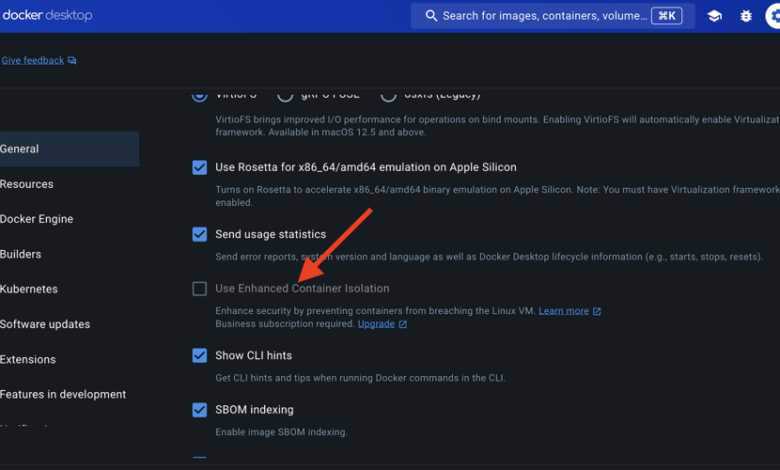
Task: Tick Use Enhanced Container Isolation checkbox
Action: (x=199, y=288)
